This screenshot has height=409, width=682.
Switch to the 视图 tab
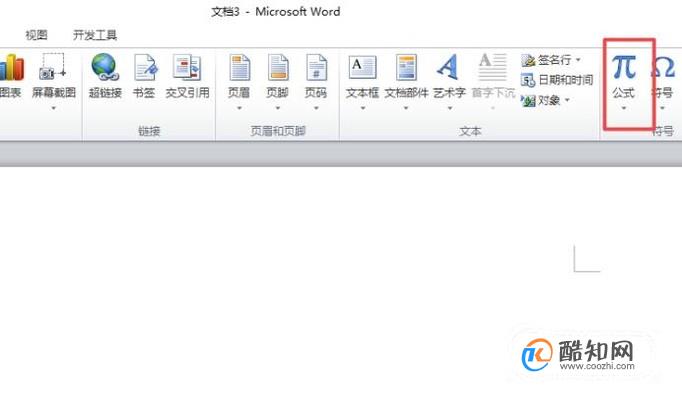pos(36,35)
